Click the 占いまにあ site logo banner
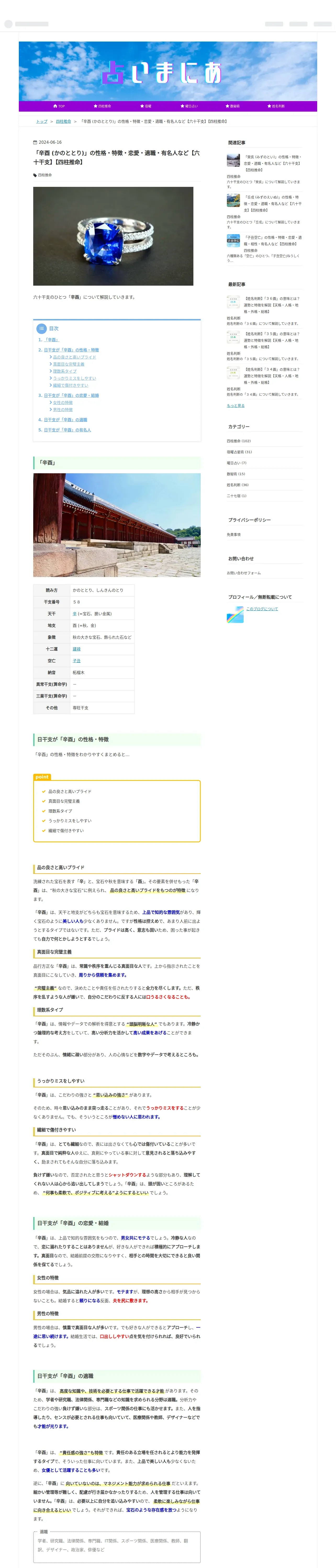This screenshot has width=336, height=1568. click(168, 71)
